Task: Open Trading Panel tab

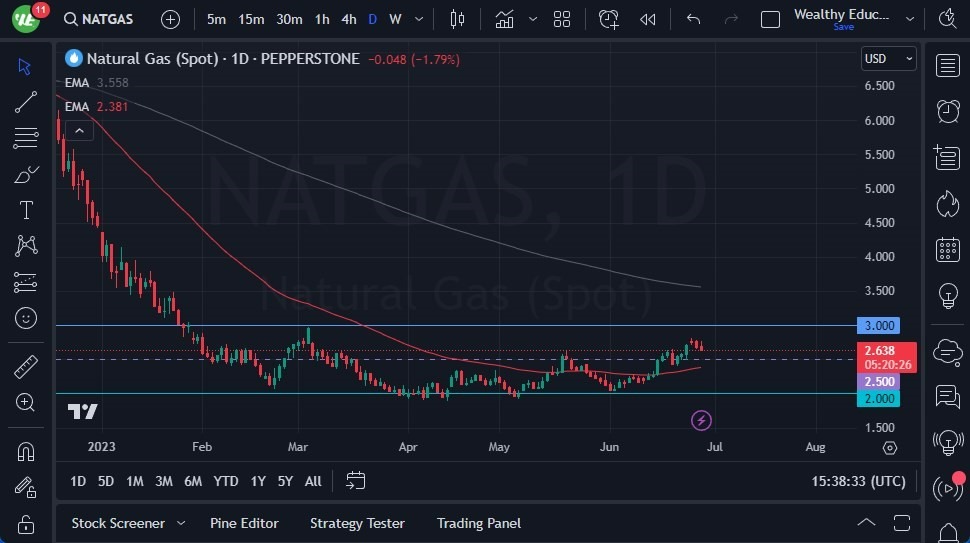Action: point(479,523)
